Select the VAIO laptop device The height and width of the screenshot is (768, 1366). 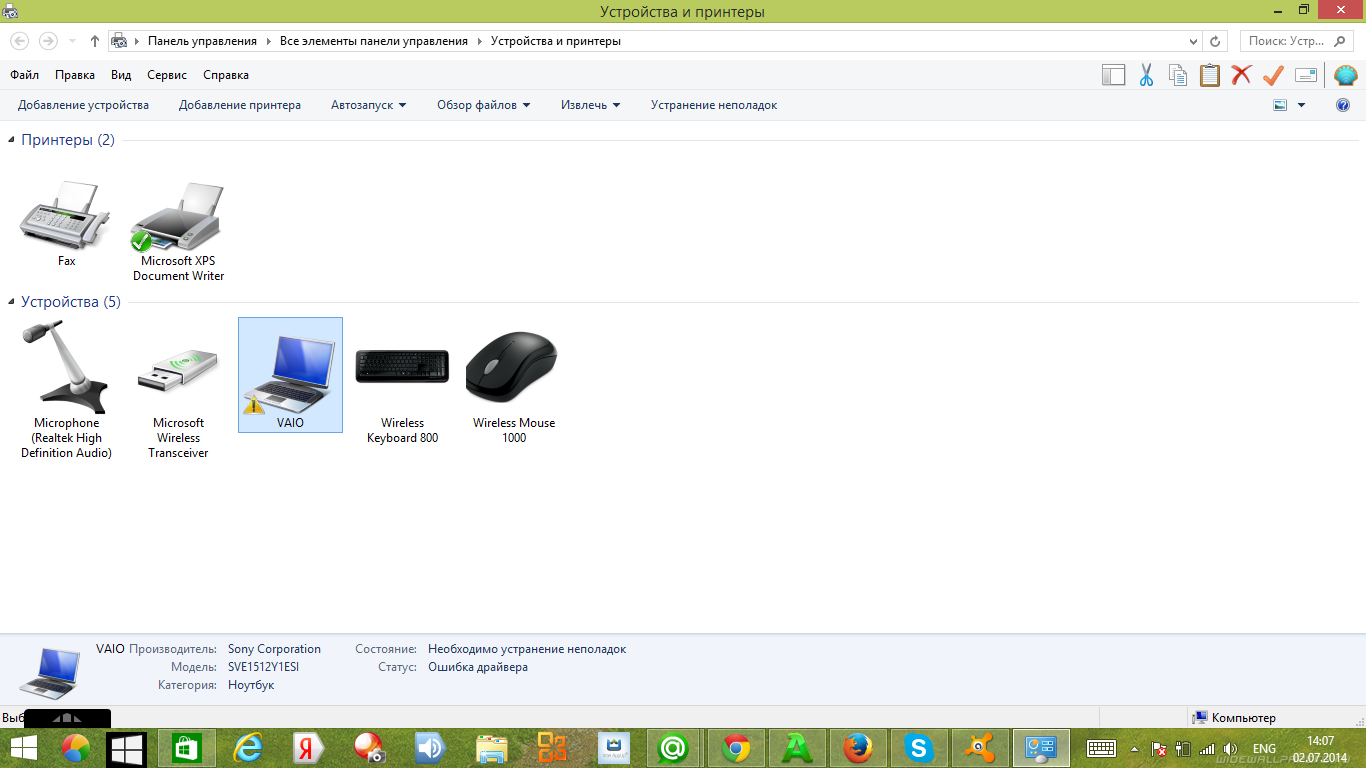(290, 375)
